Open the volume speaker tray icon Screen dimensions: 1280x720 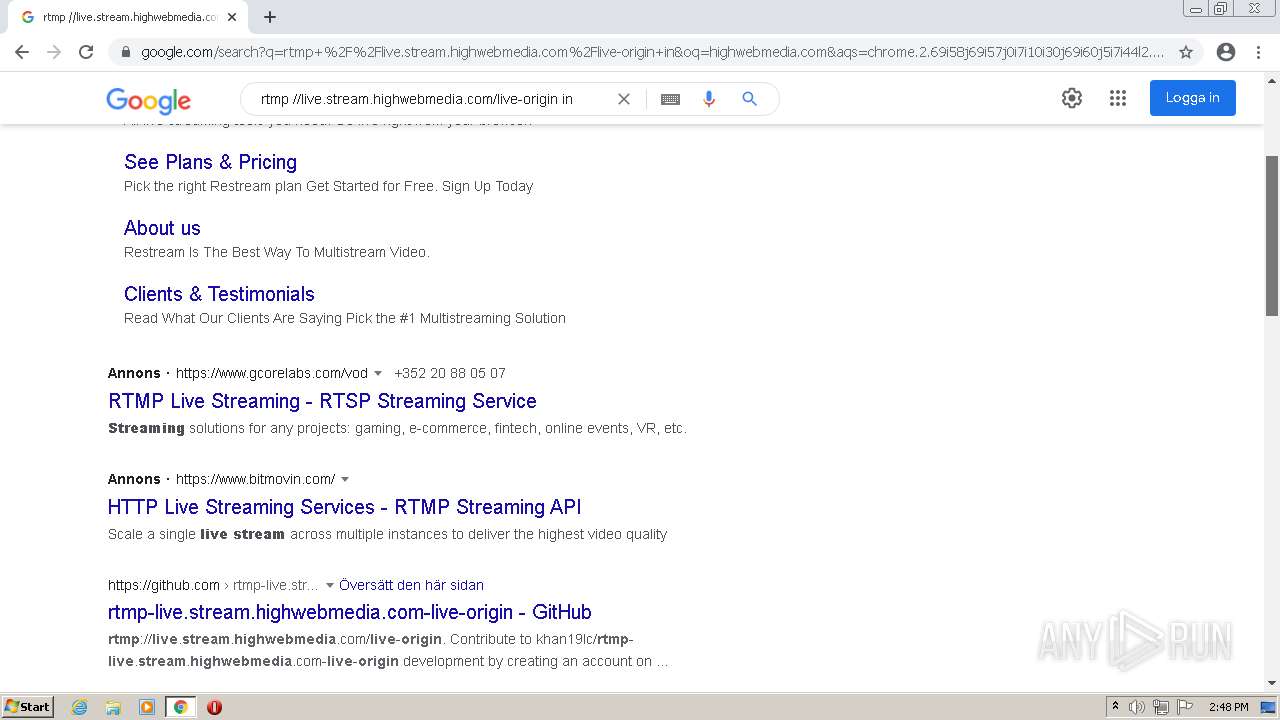[x=1137, y=707]
